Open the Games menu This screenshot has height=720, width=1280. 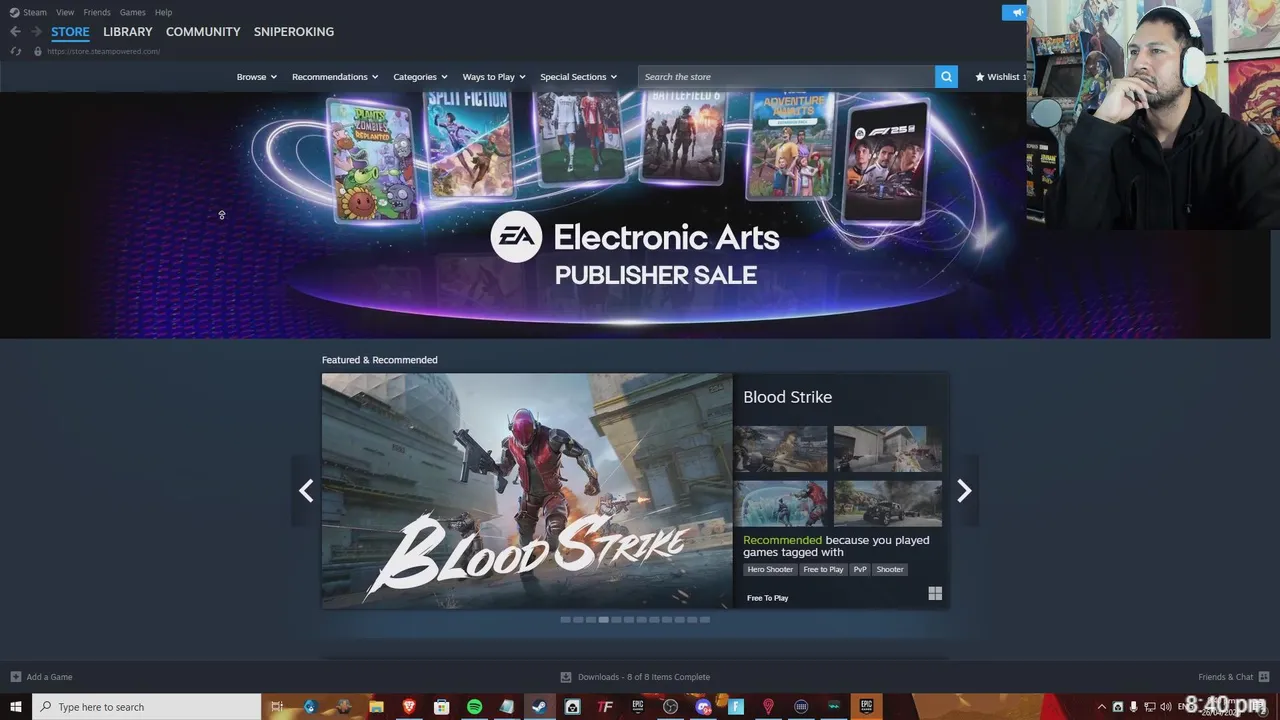point(132,12)
